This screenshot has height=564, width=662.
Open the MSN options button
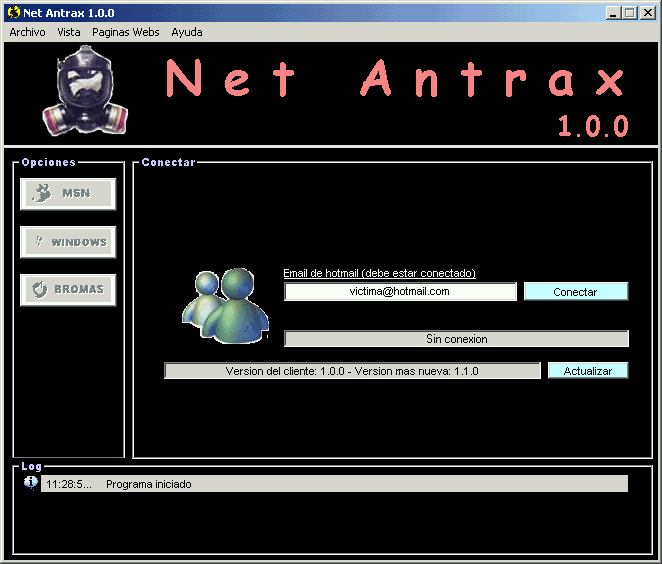pyautogui.click(x=68, y=194)
